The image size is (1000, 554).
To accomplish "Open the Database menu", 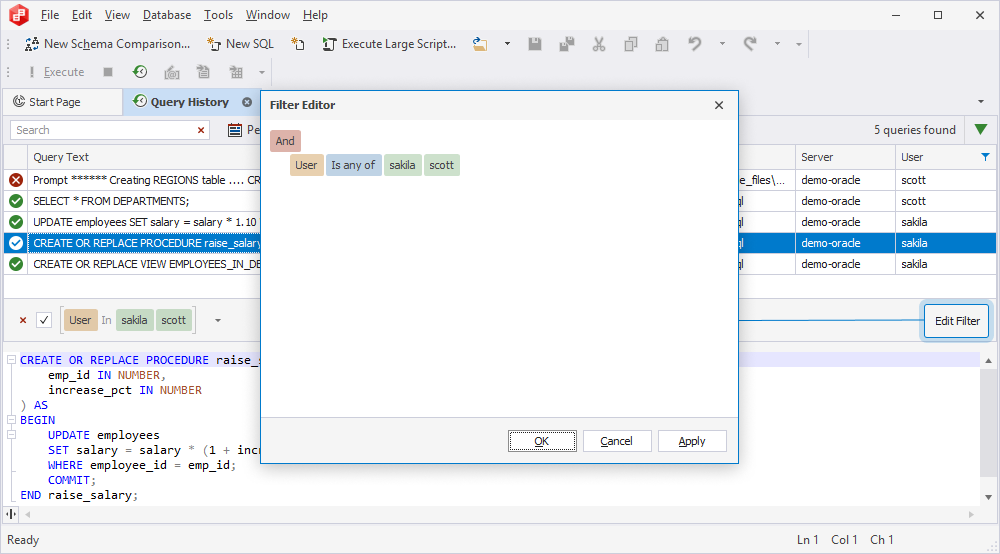I will coord(167,15).
